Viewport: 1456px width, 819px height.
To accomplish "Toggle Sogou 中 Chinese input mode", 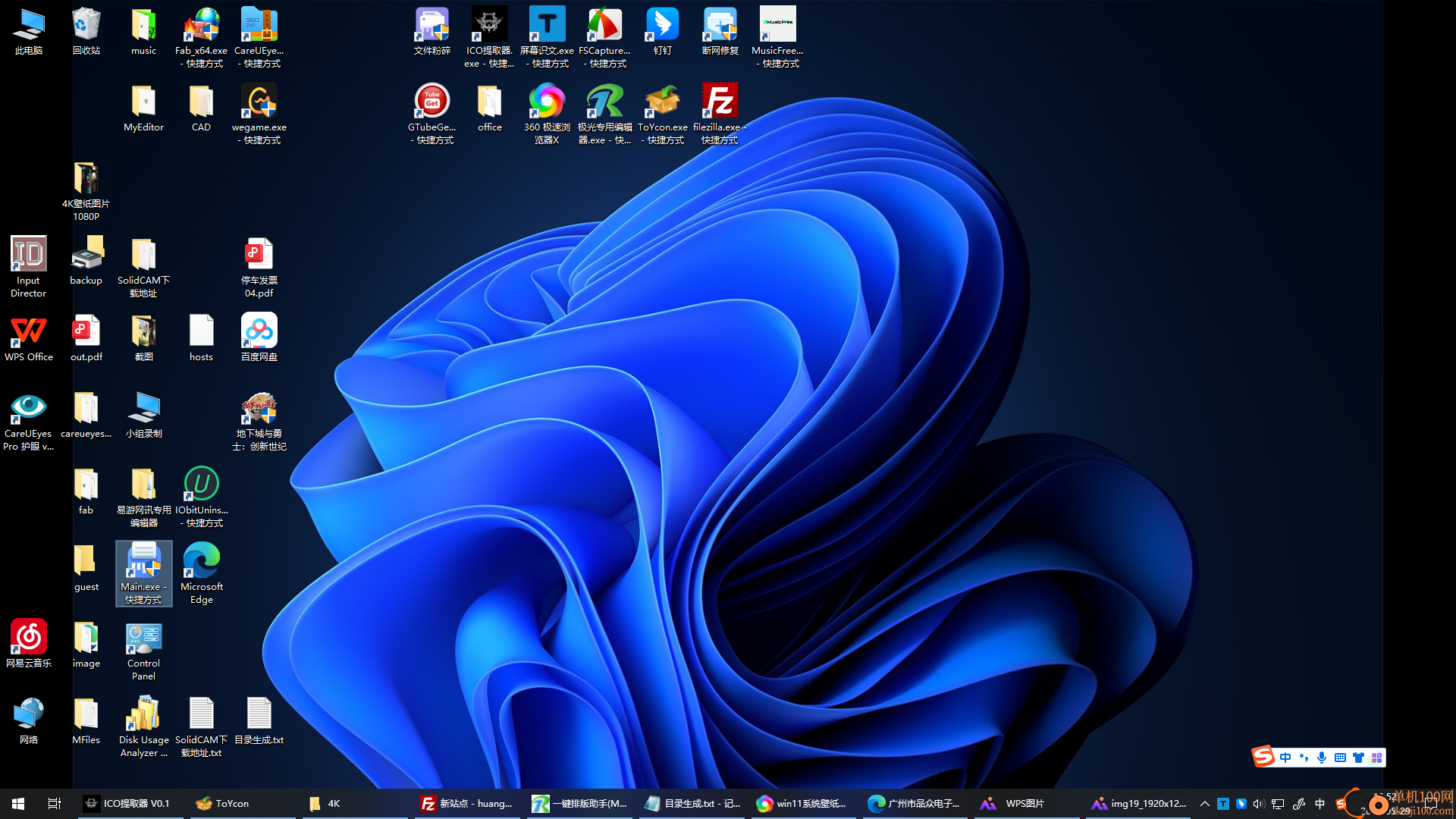I will click(1285, 758).
